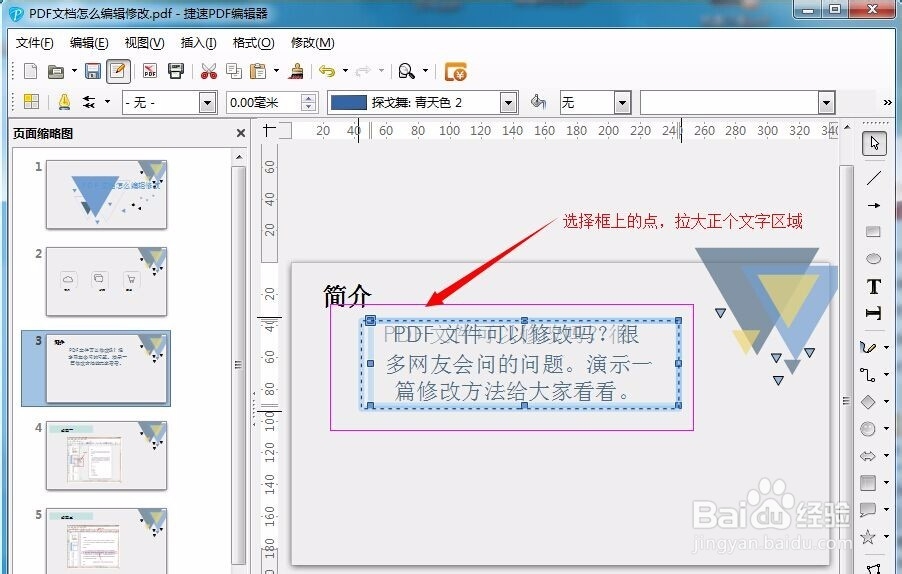Save the document with the floppy disk icon

pyautogui.click(x=93, y=71)
